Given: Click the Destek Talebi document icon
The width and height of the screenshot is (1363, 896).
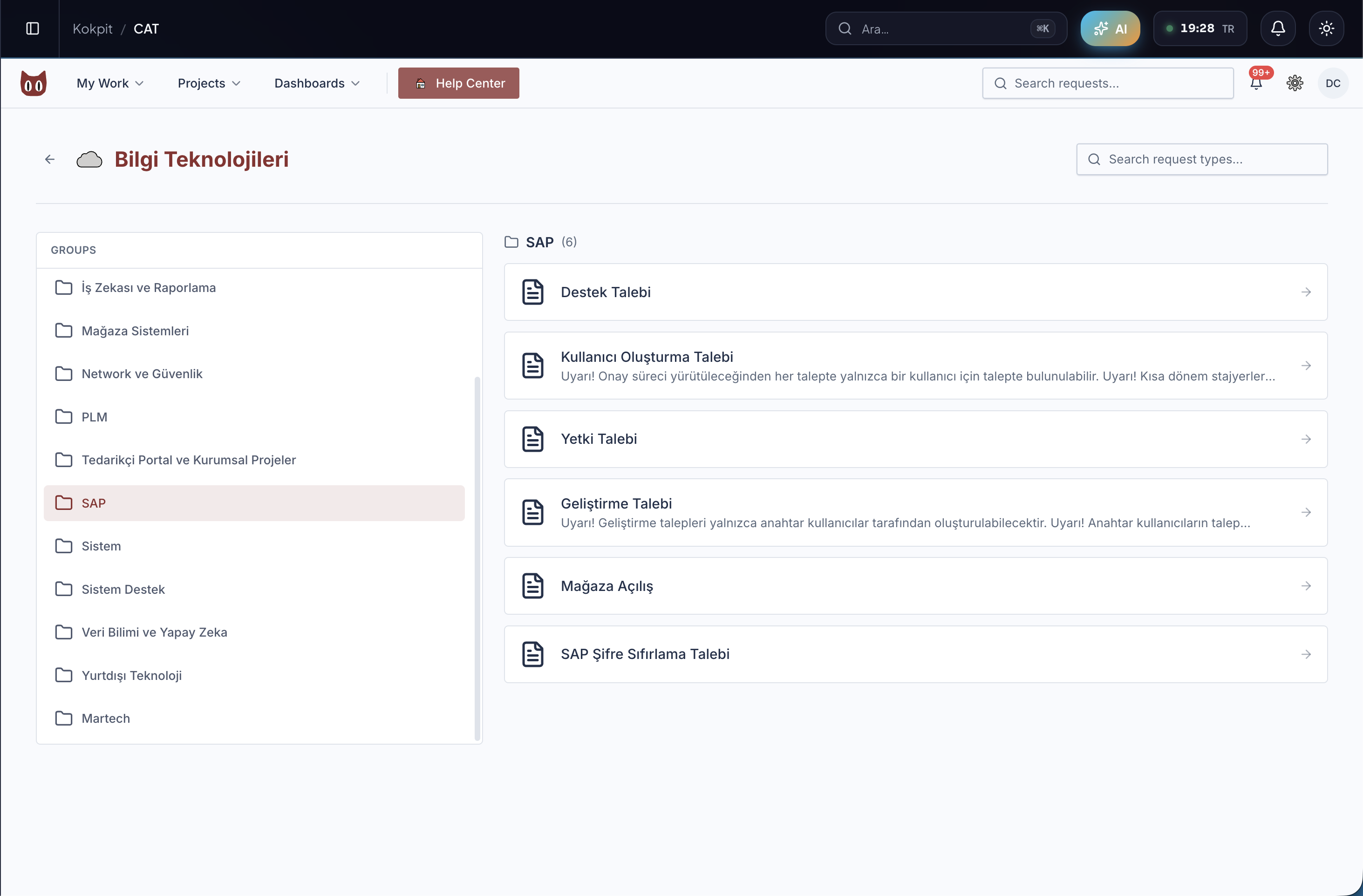Looking at the screenshot, I should (532, 292).
